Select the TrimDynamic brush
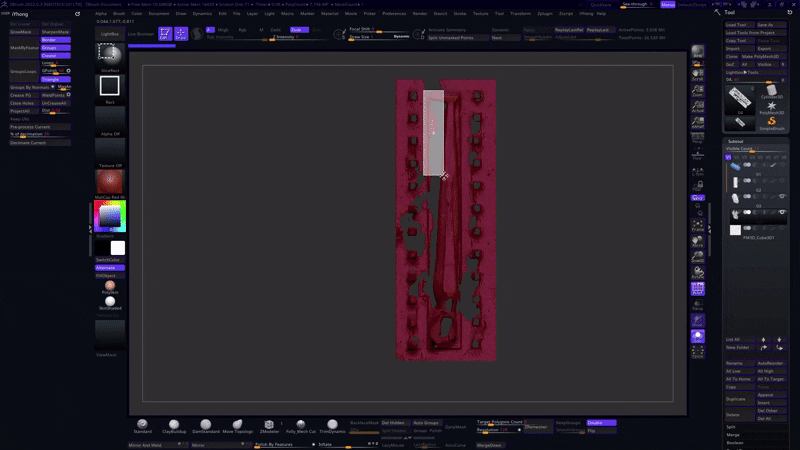 (x=332, y=426)
